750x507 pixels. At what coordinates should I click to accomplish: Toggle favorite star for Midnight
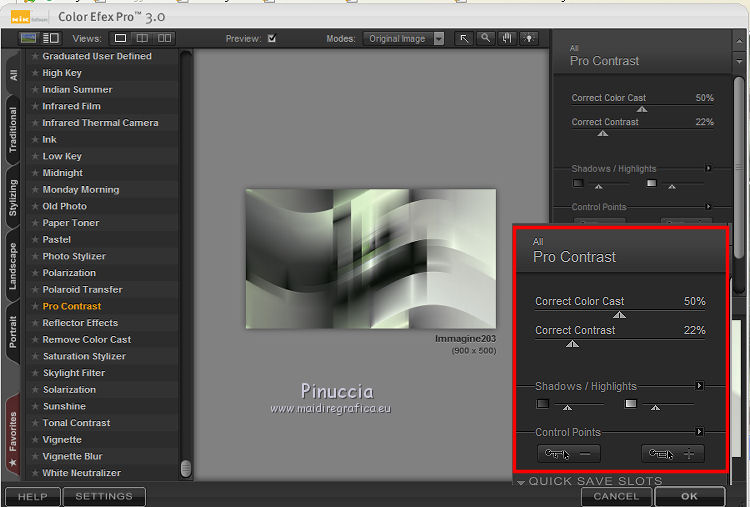click(x=35, y=173)
